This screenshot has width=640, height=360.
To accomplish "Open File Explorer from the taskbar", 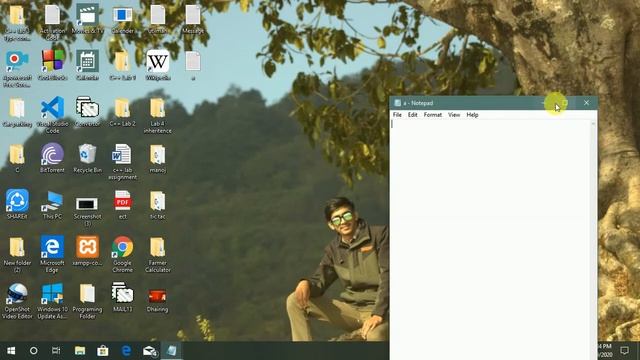I will pos(80,351).
